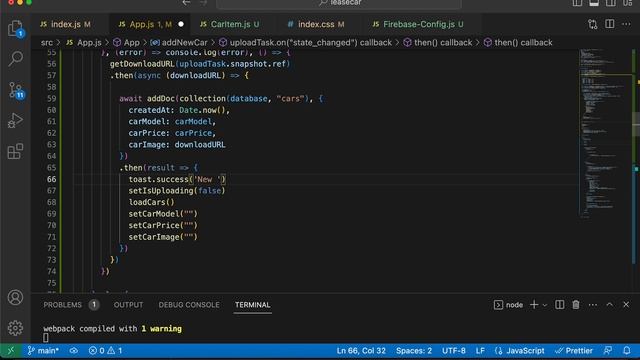Click the first then() callback breadcrumb

438,42
